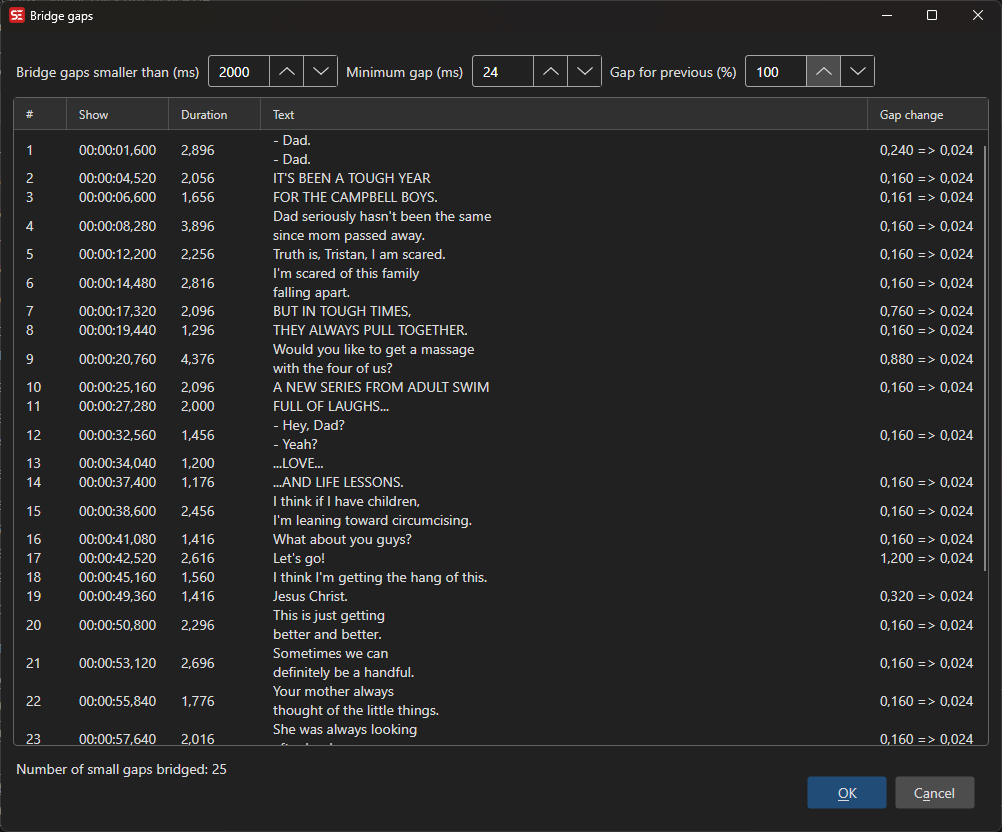Click the Duration column header
Viewport: 1002px width, 832px height.
pyautogui.click(x=204, y=115)
